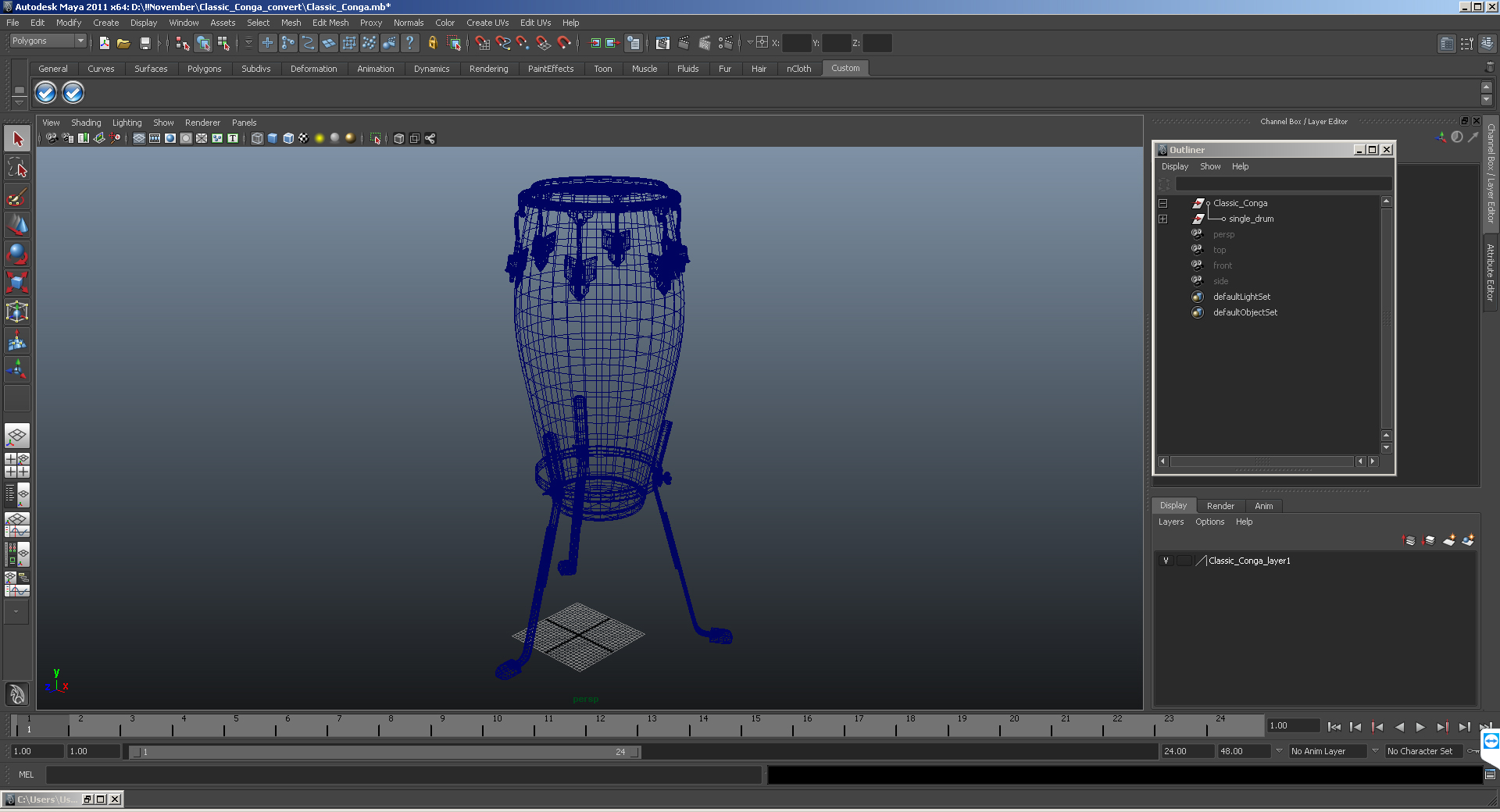The height and width of the screenshot is (812, 1500).
Task: Move selected layer up icon
Action: (x=1409, y=540)
